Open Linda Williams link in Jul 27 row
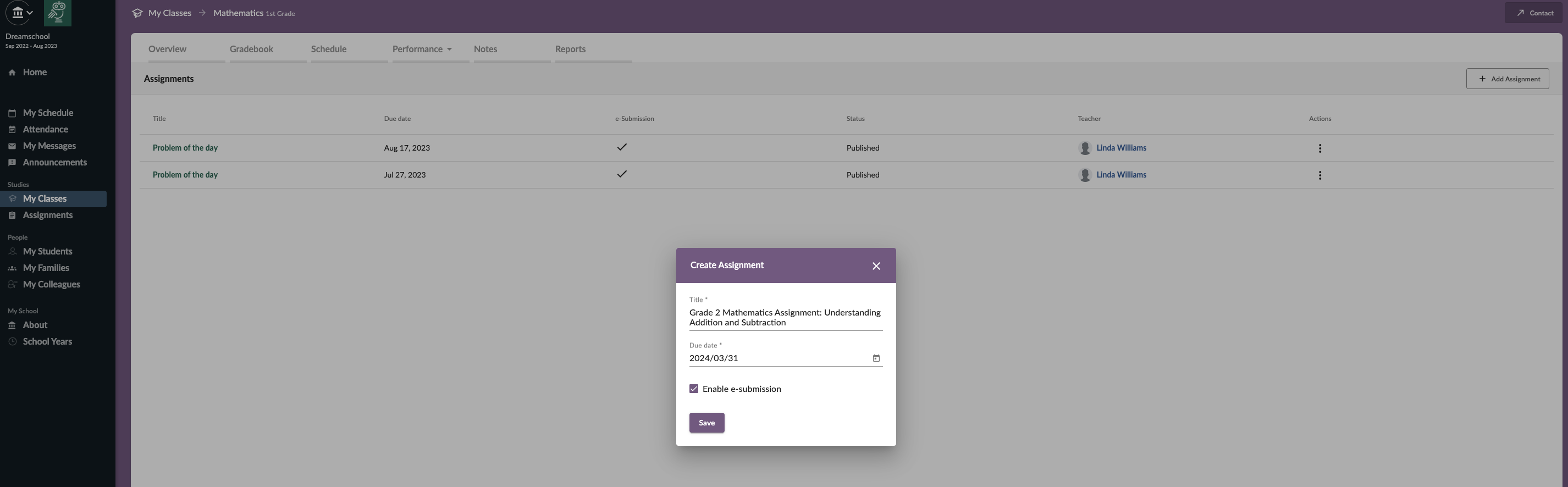 (1121, 175)
